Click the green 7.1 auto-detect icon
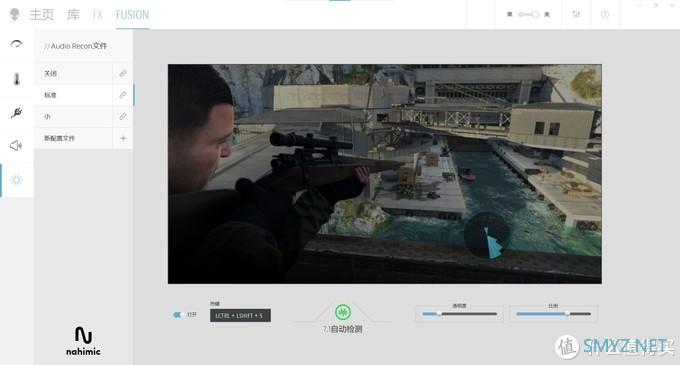The image size is (680, 365). click(343, 312)
